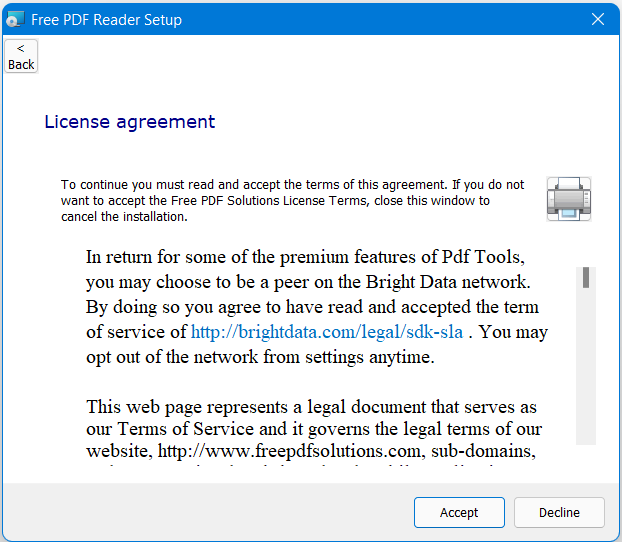This screenshot has height=542, width=622.
Task: Close the Free PDF Reader Setup window
Action: [x=598, y=19]
